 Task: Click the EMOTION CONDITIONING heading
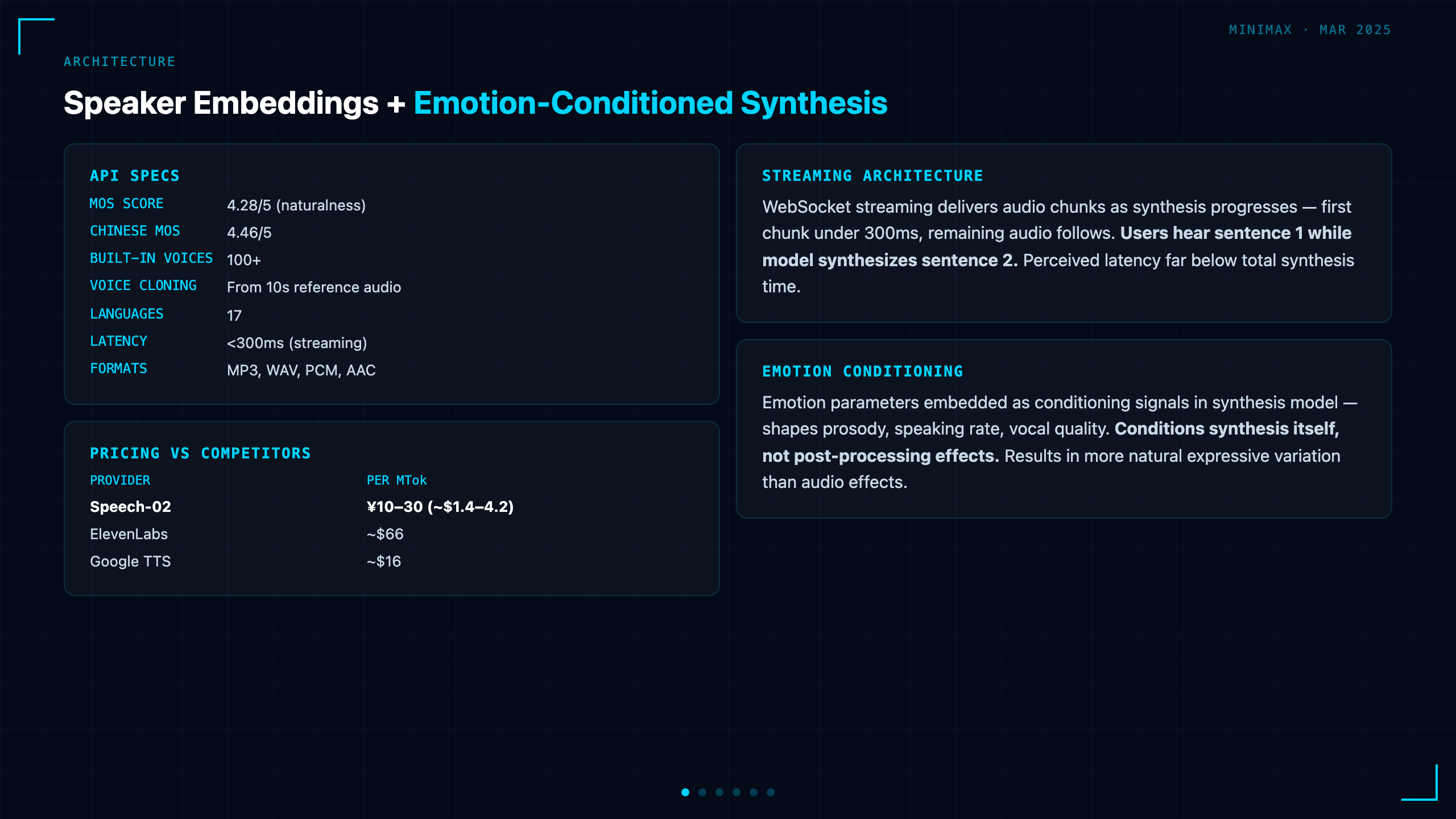pyautogui.click(x=863, y=371)
